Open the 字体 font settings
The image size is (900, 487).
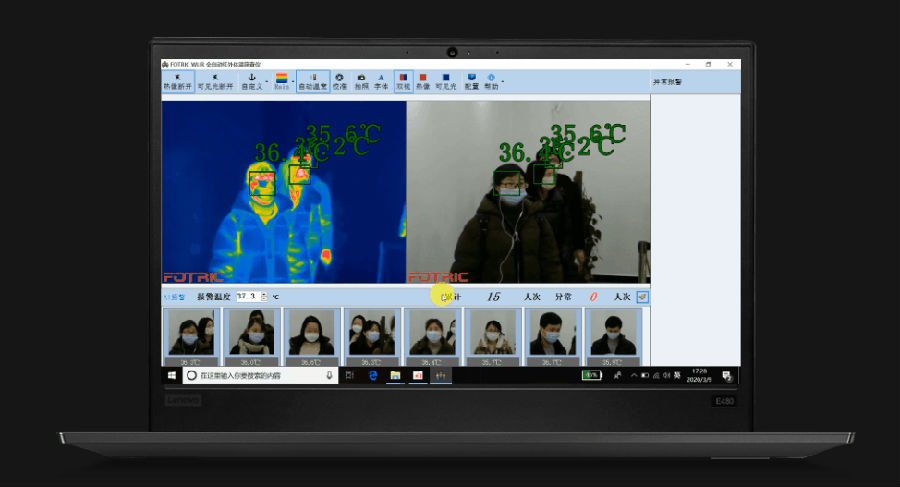pyautogui.click(x=381, y=82)
